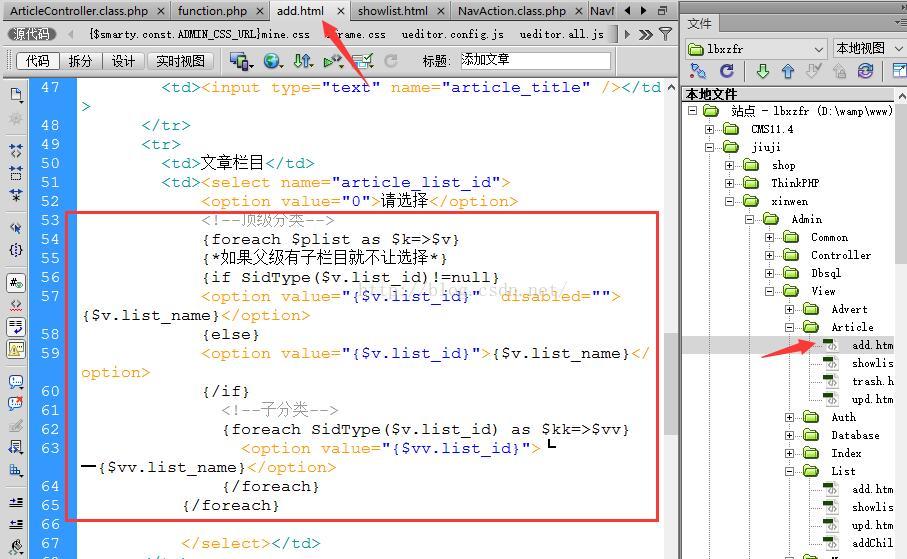Open related file ueditor.all.js

pos(562,34)
